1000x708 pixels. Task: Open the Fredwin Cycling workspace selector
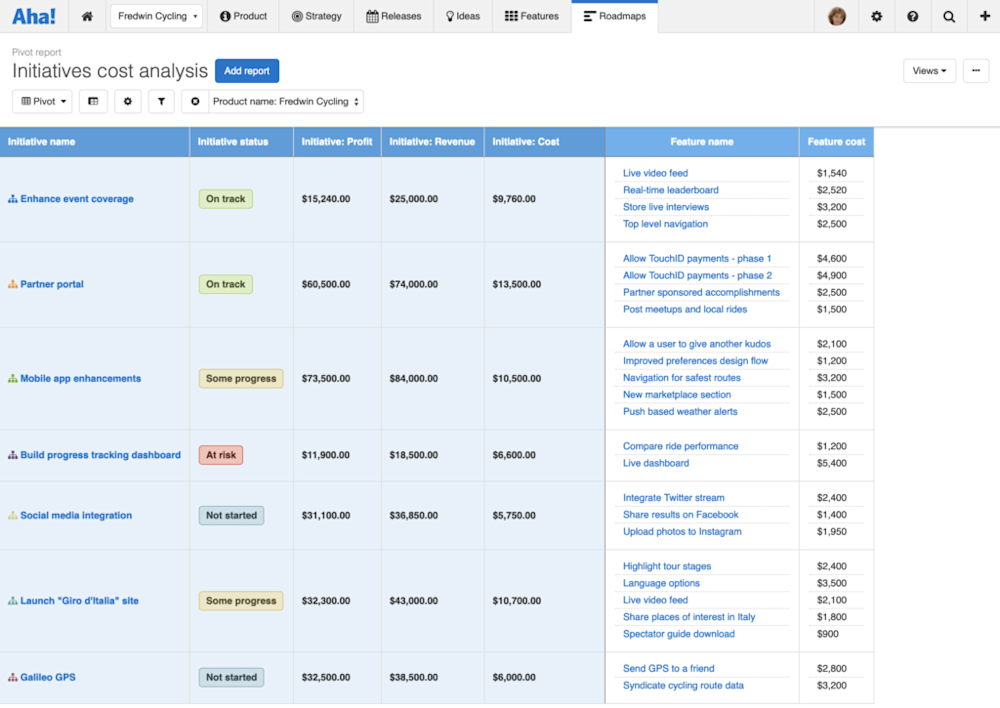(x=156, y=16)
